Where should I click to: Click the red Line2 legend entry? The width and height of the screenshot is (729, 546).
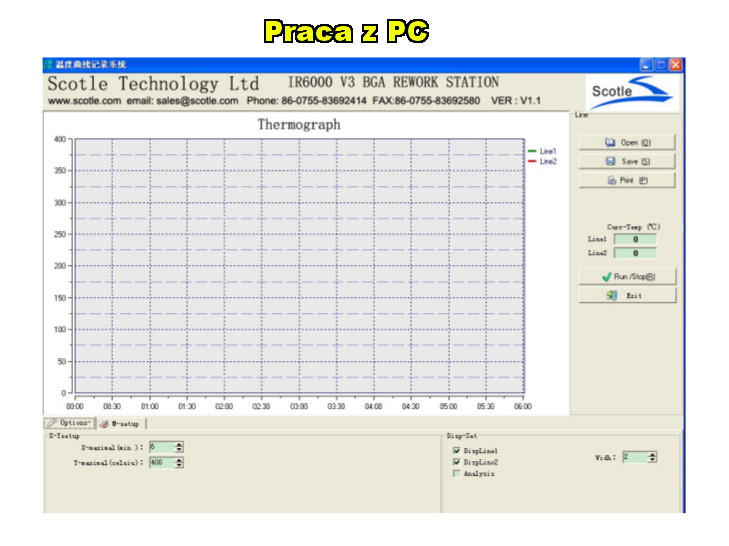tap(543, 161)
